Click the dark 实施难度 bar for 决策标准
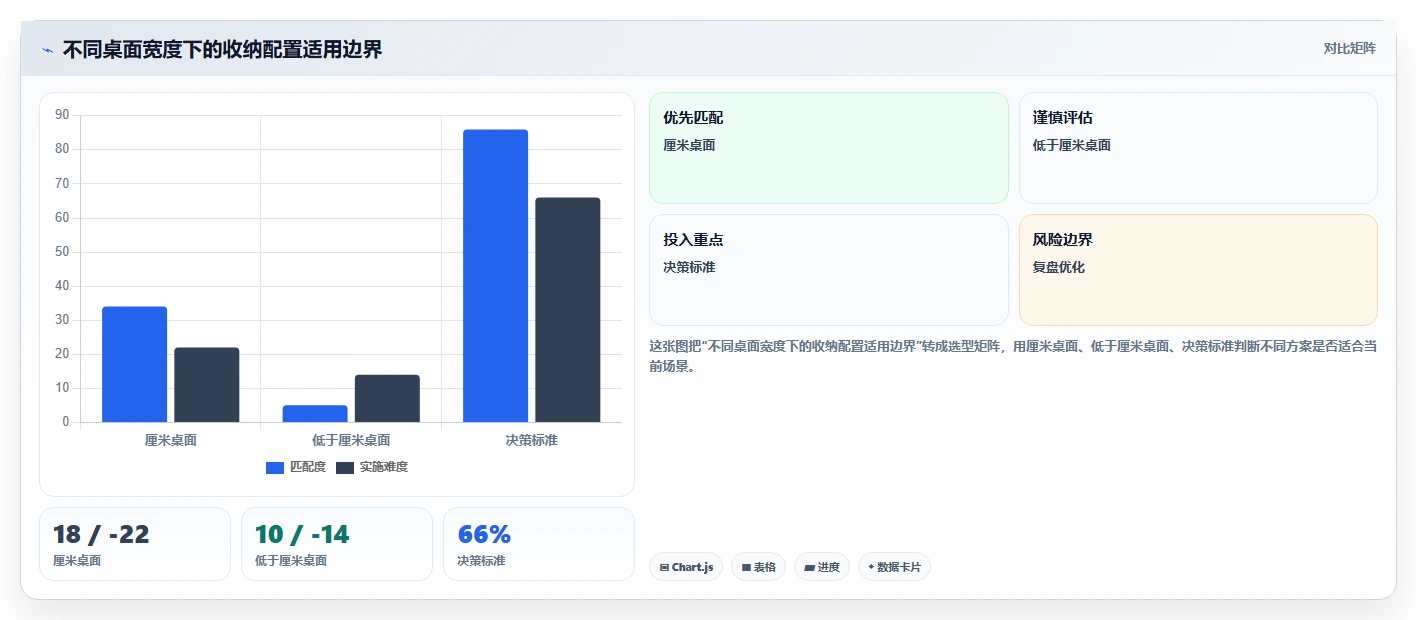Image resolution: width=1417 pixels, height=620 pixels. 568,310
